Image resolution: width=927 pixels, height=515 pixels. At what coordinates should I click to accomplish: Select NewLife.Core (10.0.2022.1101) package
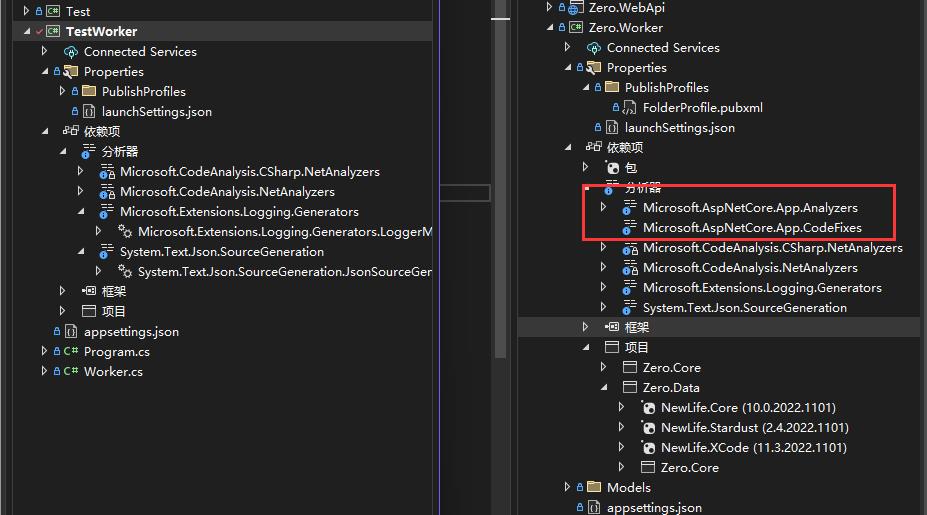(748, 408)
